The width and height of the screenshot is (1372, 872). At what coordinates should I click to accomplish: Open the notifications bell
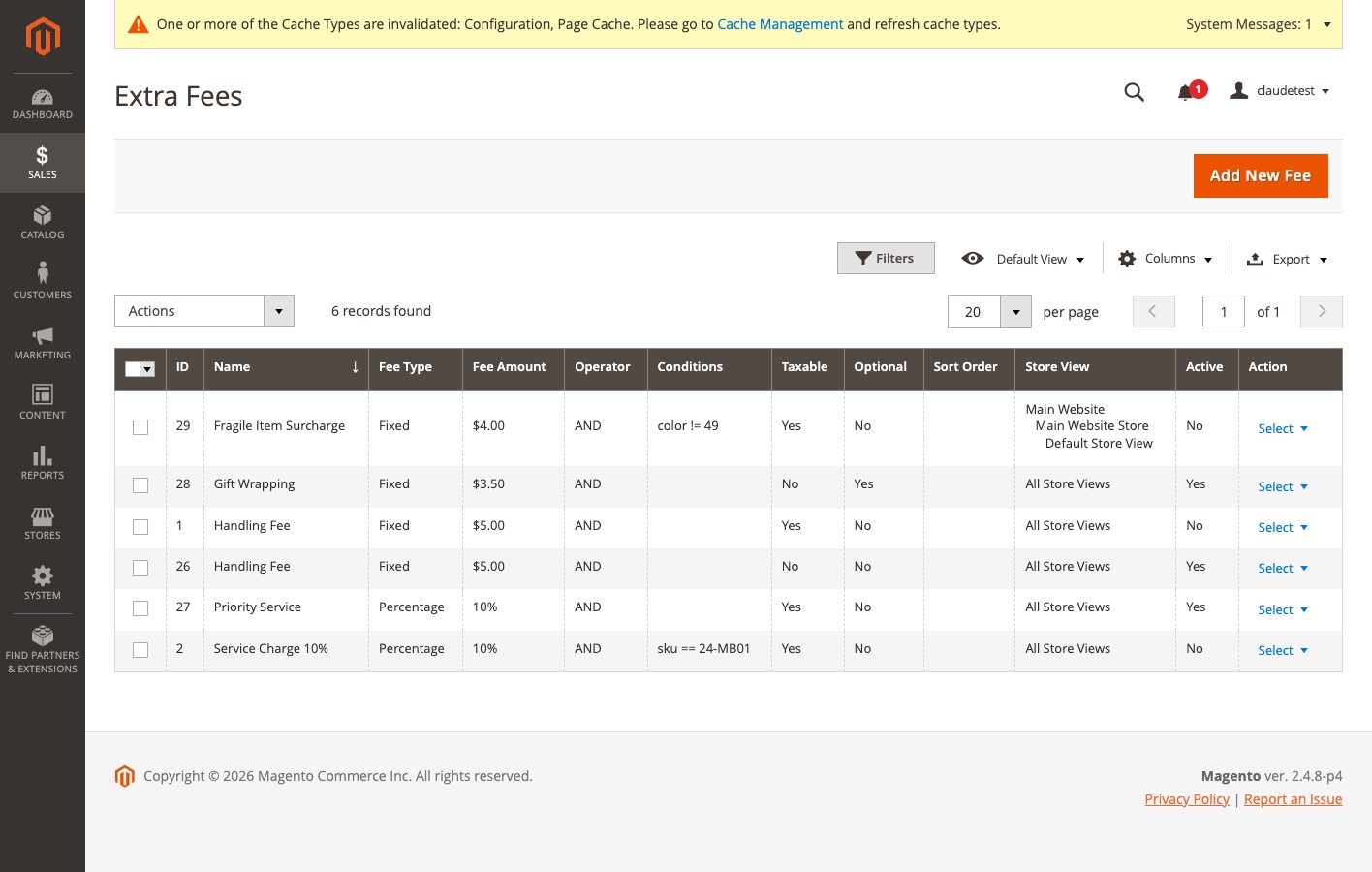coord(1185,92)
